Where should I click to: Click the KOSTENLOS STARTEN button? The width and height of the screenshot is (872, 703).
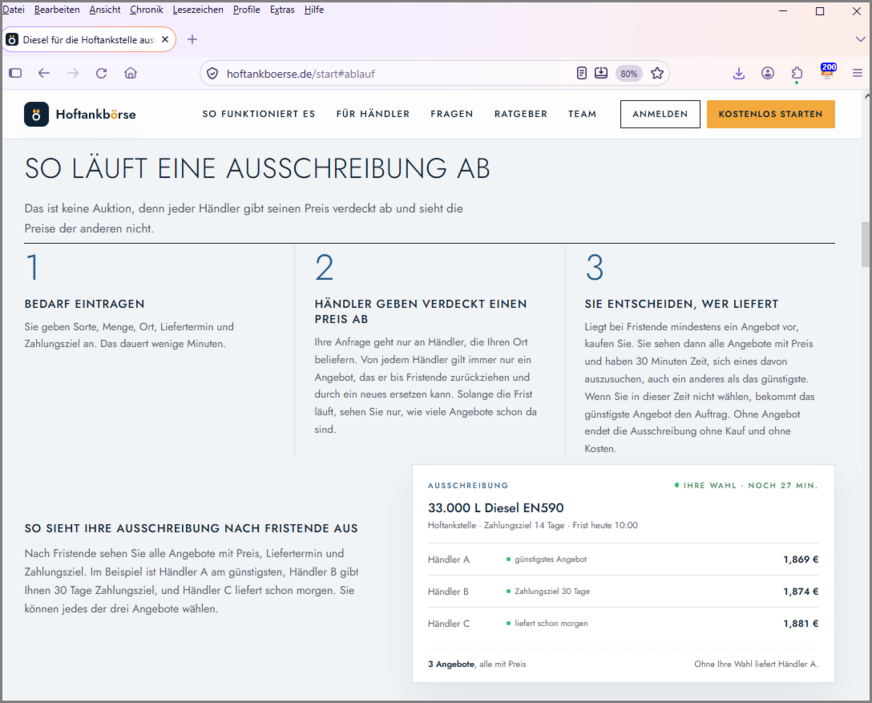(771, 114)
